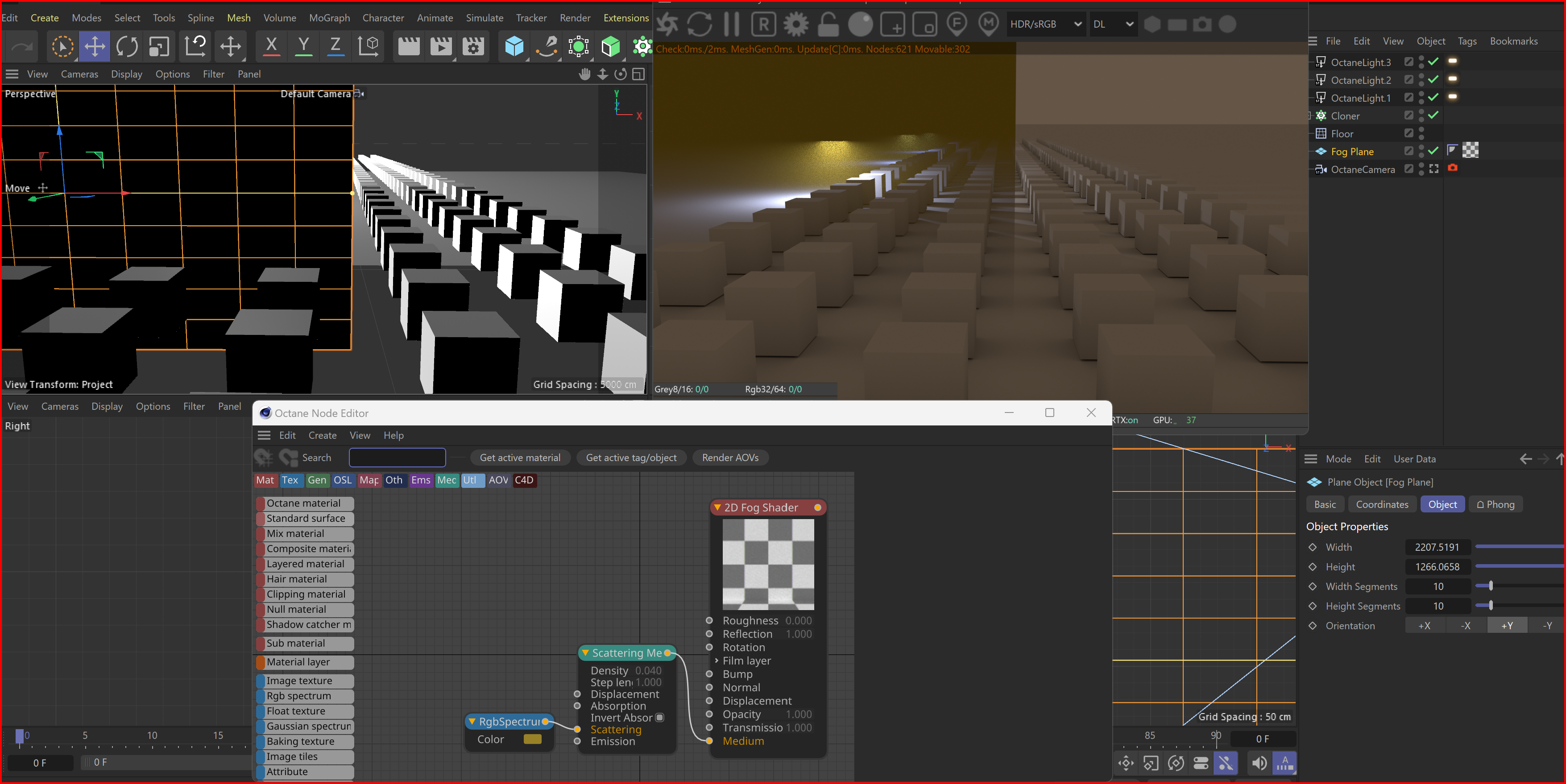Select the Rotate tool icon

(126, 46)
